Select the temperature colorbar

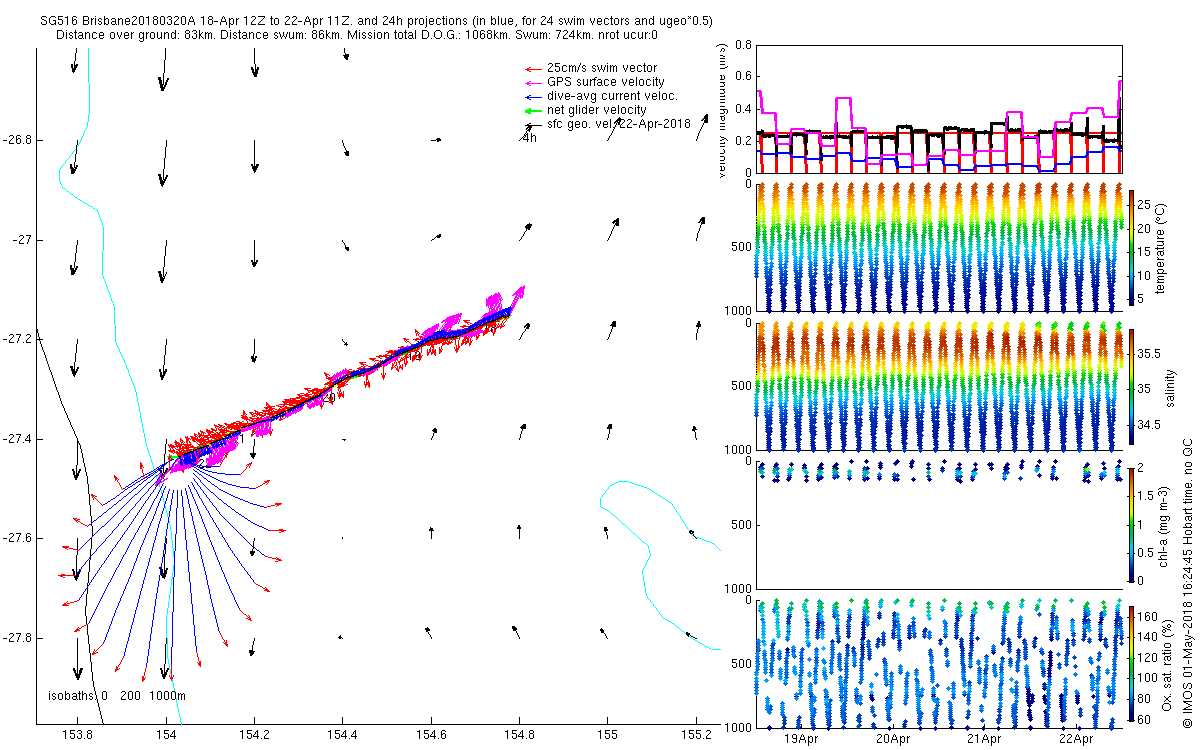[1131, 246]
